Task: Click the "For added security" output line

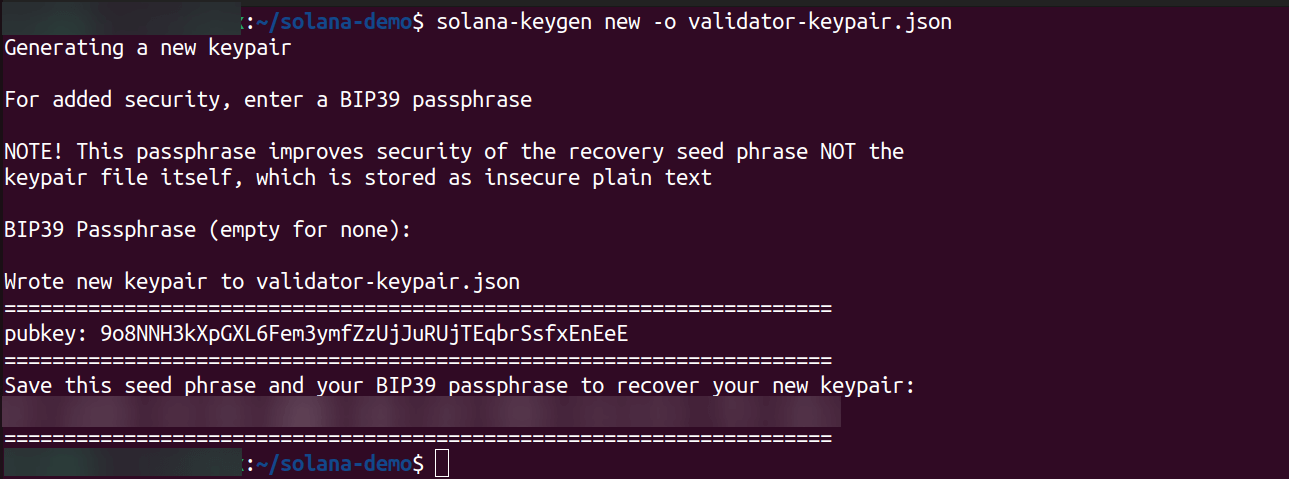Action: coord(268,99)
